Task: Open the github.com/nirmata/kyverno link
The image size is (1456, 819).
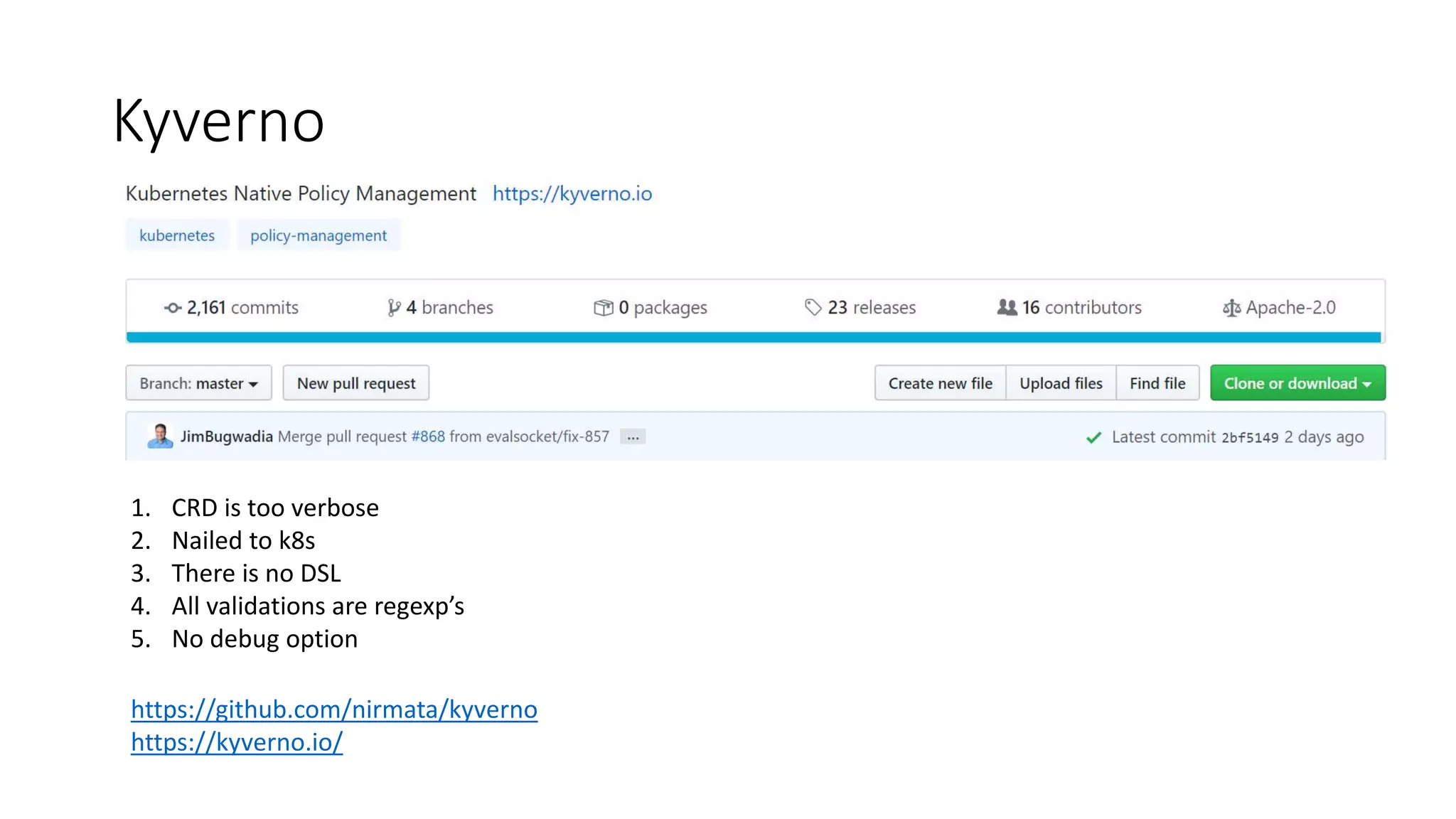Action: click(334, 710)
